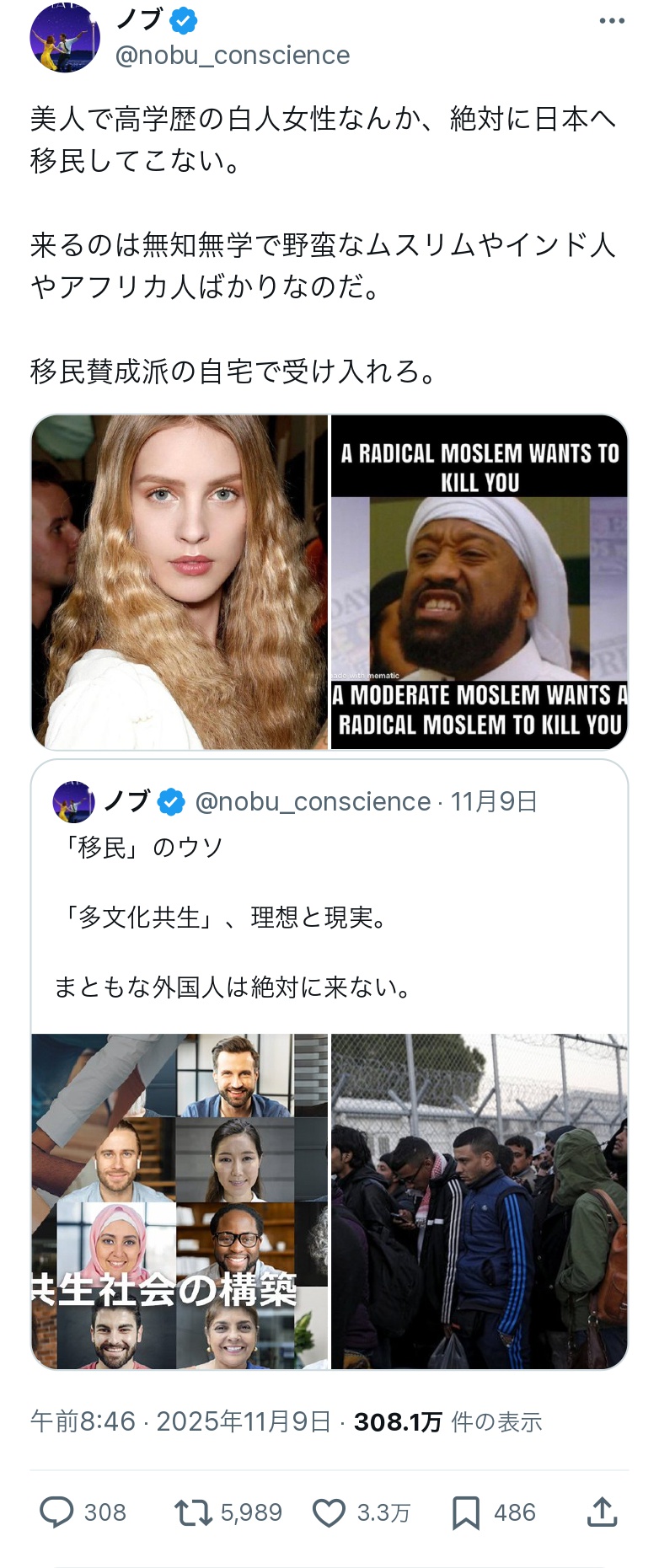Toggle the bookmark icon

(x=465, y=1512)
